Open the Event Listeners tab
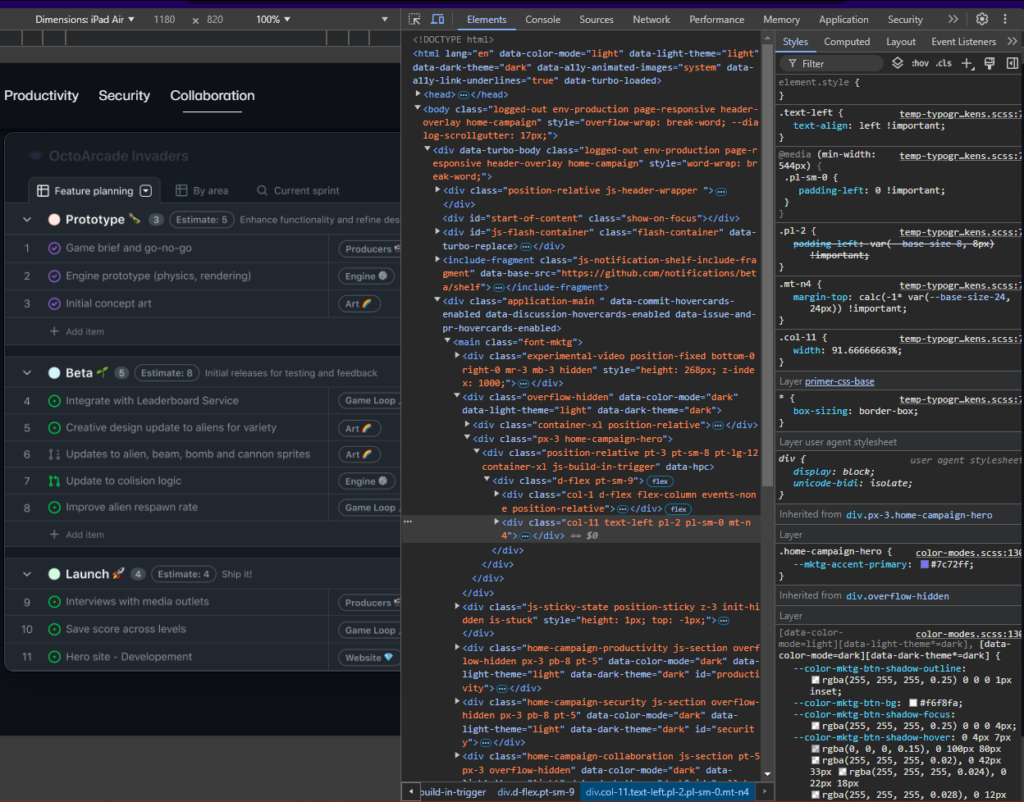The width and height of the screenshot is (1024, 802). (x=963, y=41)
